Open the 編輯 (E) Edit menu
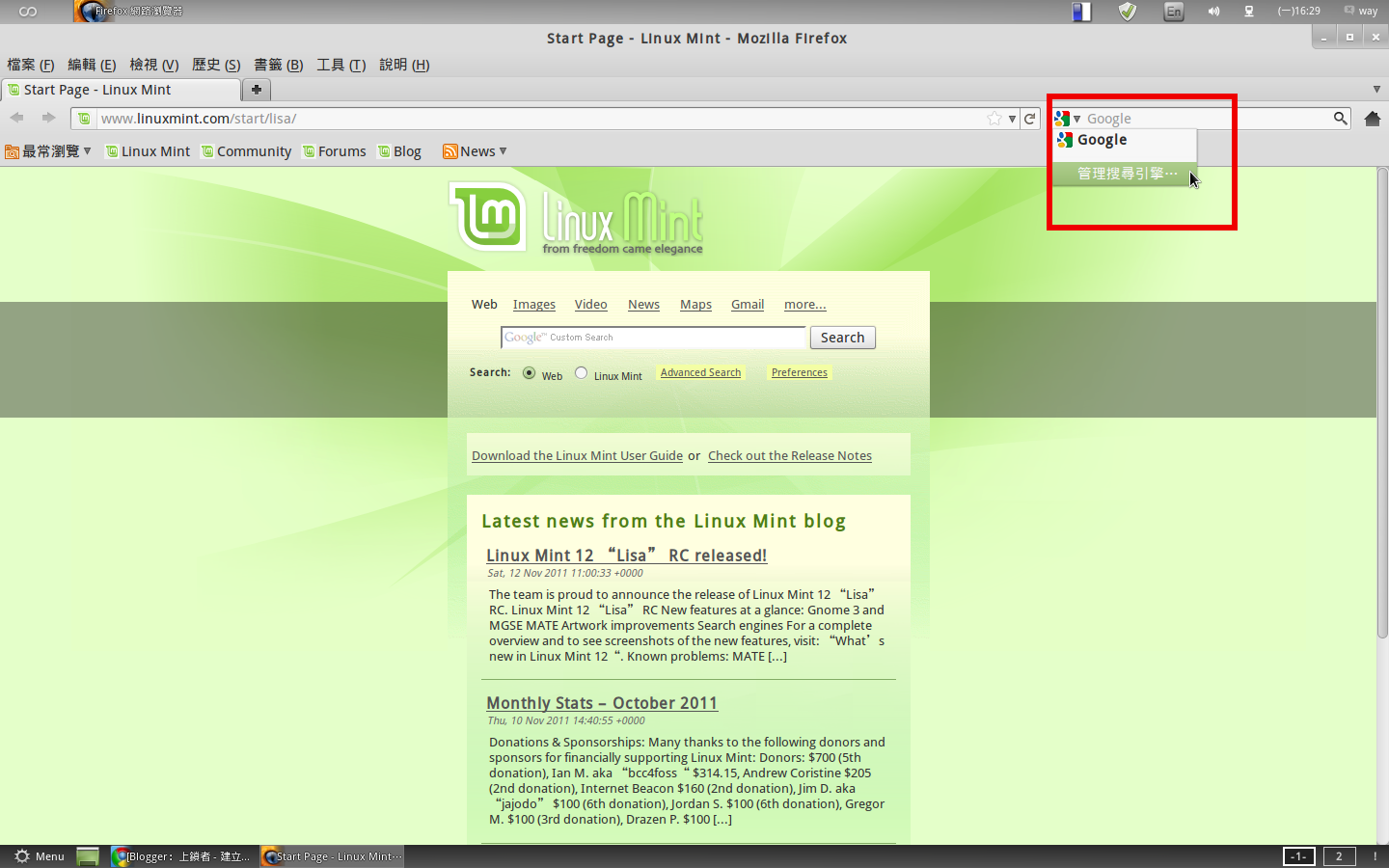 click(92, 65)
